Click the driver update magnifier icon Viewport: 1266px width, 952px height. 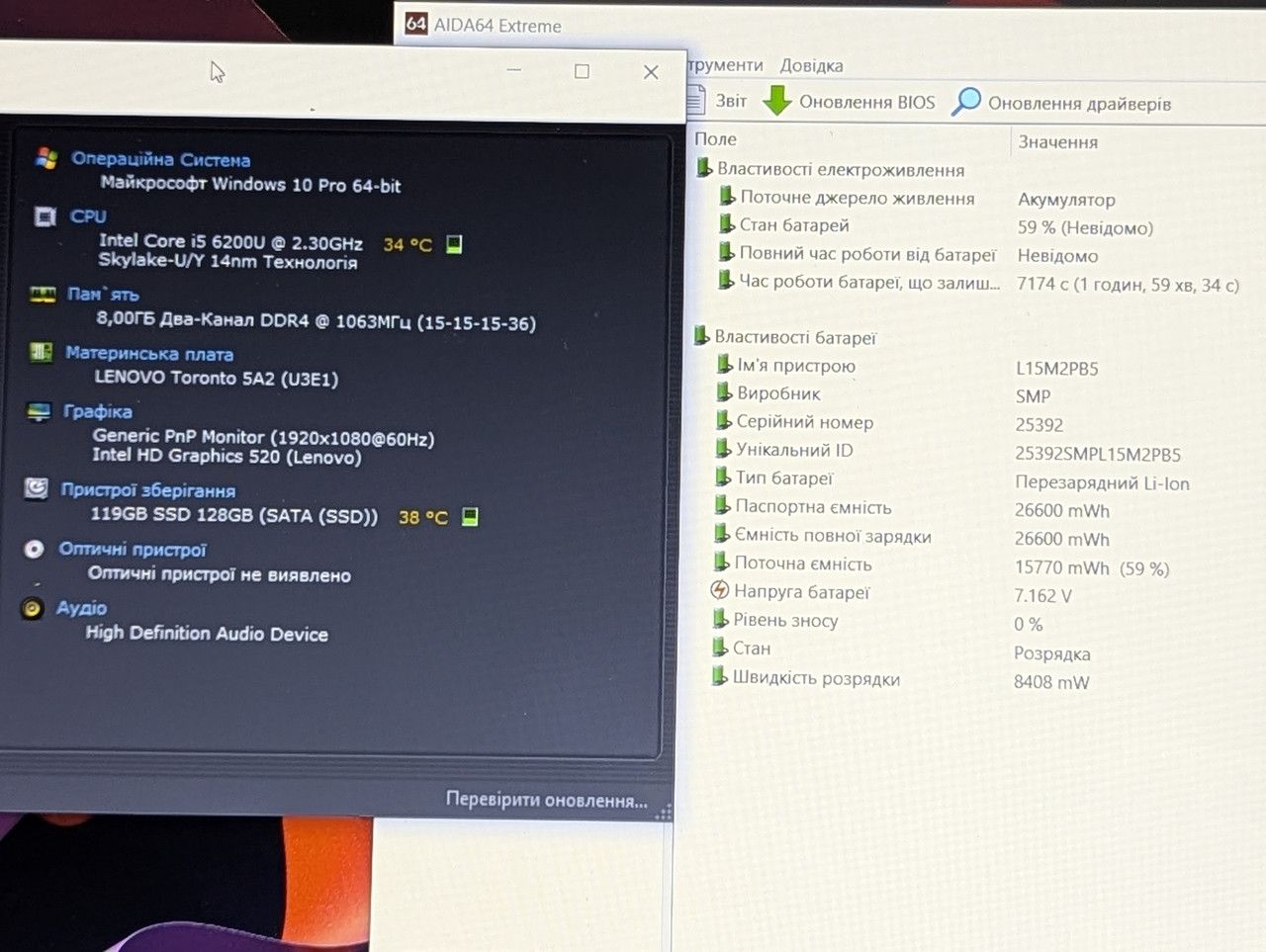pyautogui.click(x=965, y=101)
